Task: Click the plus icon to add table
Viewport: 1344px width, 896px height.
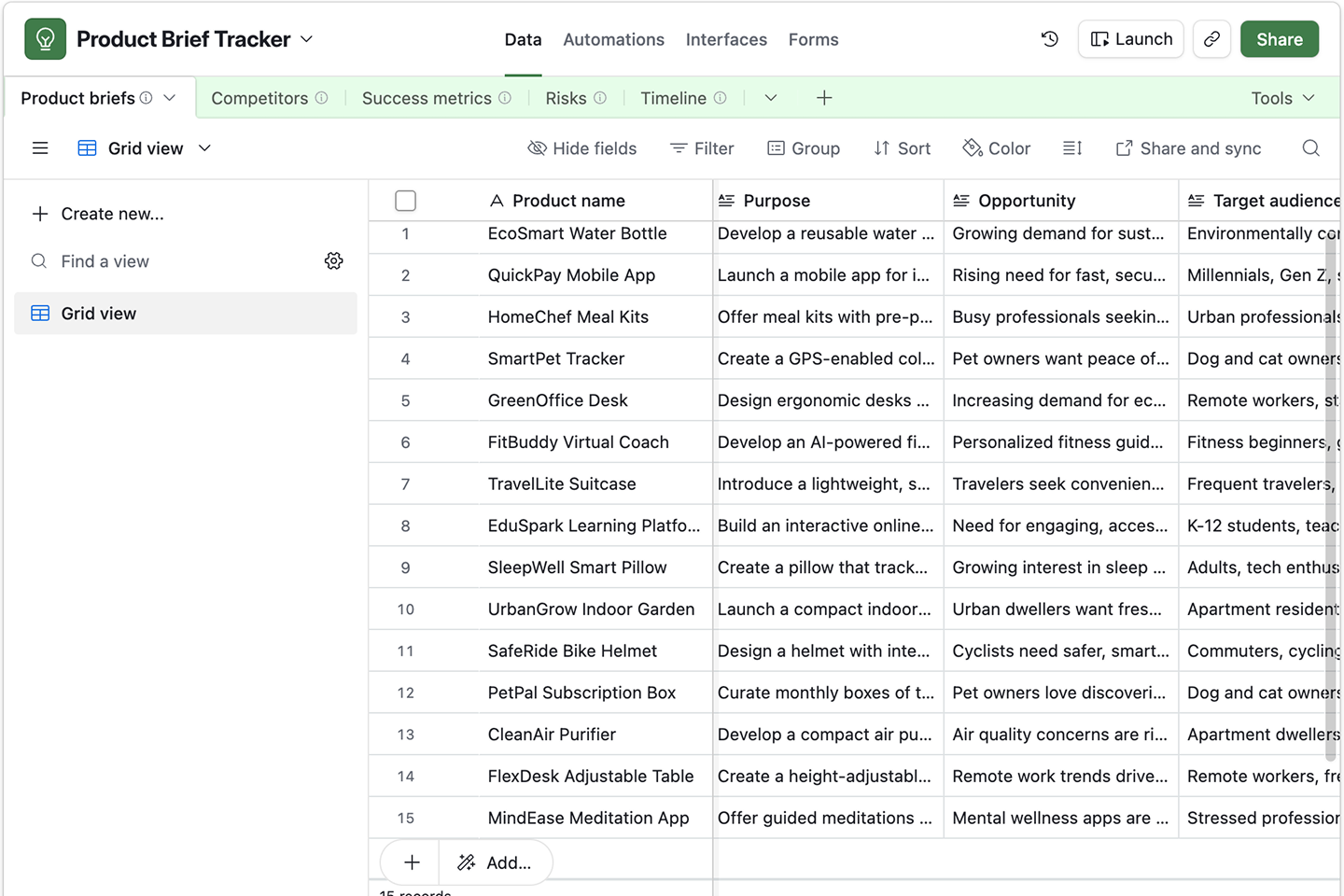Action: tap(824, 98)
